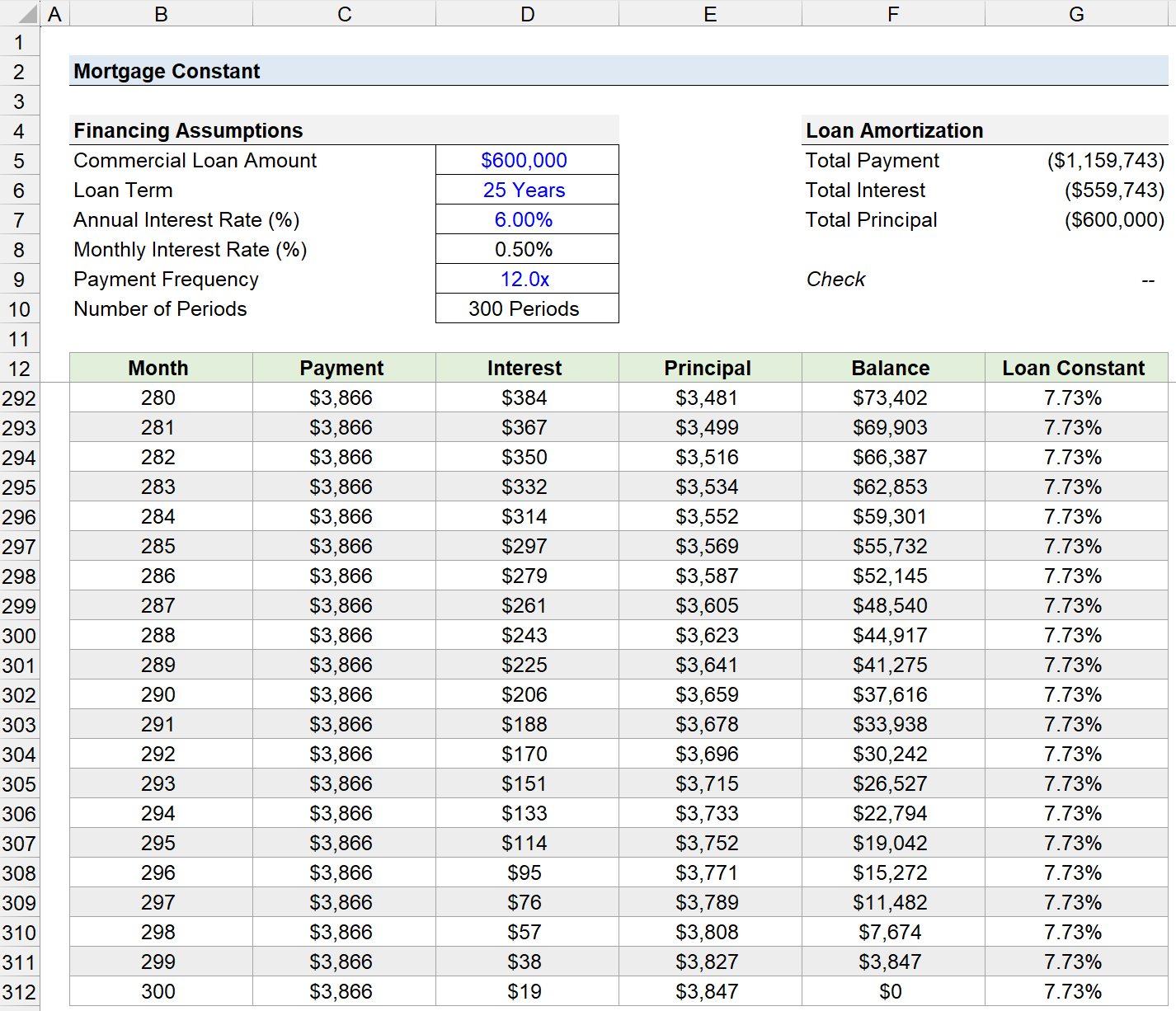Click the Total Principal label
This screenshot has width=1176, height=1011.
pyautogui.click(x=872, y=220)
